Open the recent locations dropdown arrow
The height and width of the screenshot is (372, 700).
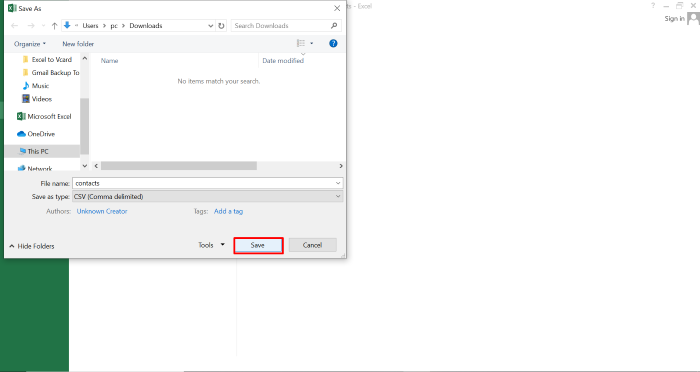click(x=43, y=26)
